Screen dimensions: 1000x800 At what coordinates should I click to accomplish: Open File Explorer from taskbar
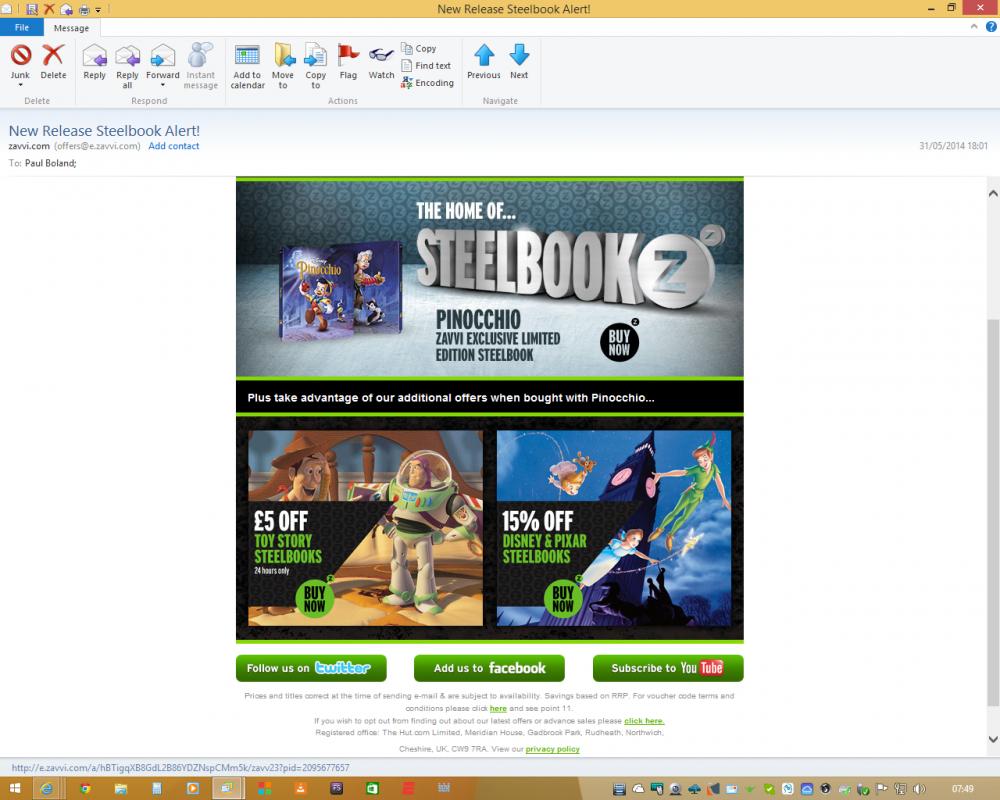pos(121,789)
